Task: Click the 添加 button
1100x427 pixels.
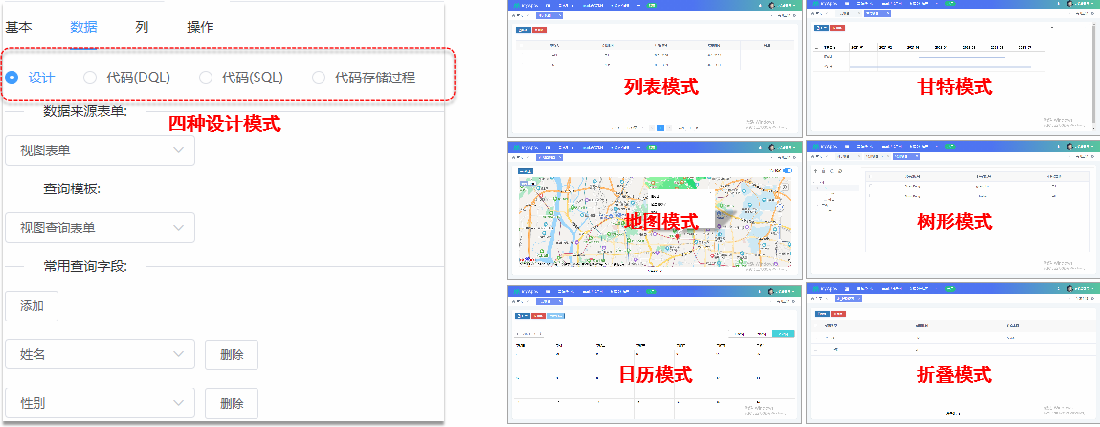Action: (32, 305)
